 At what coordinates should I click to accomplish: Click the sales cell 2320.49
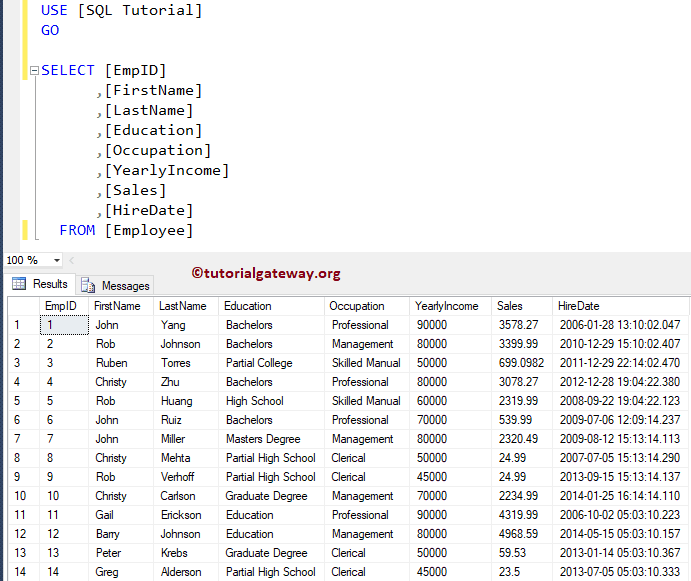click(x=522, y=439)
